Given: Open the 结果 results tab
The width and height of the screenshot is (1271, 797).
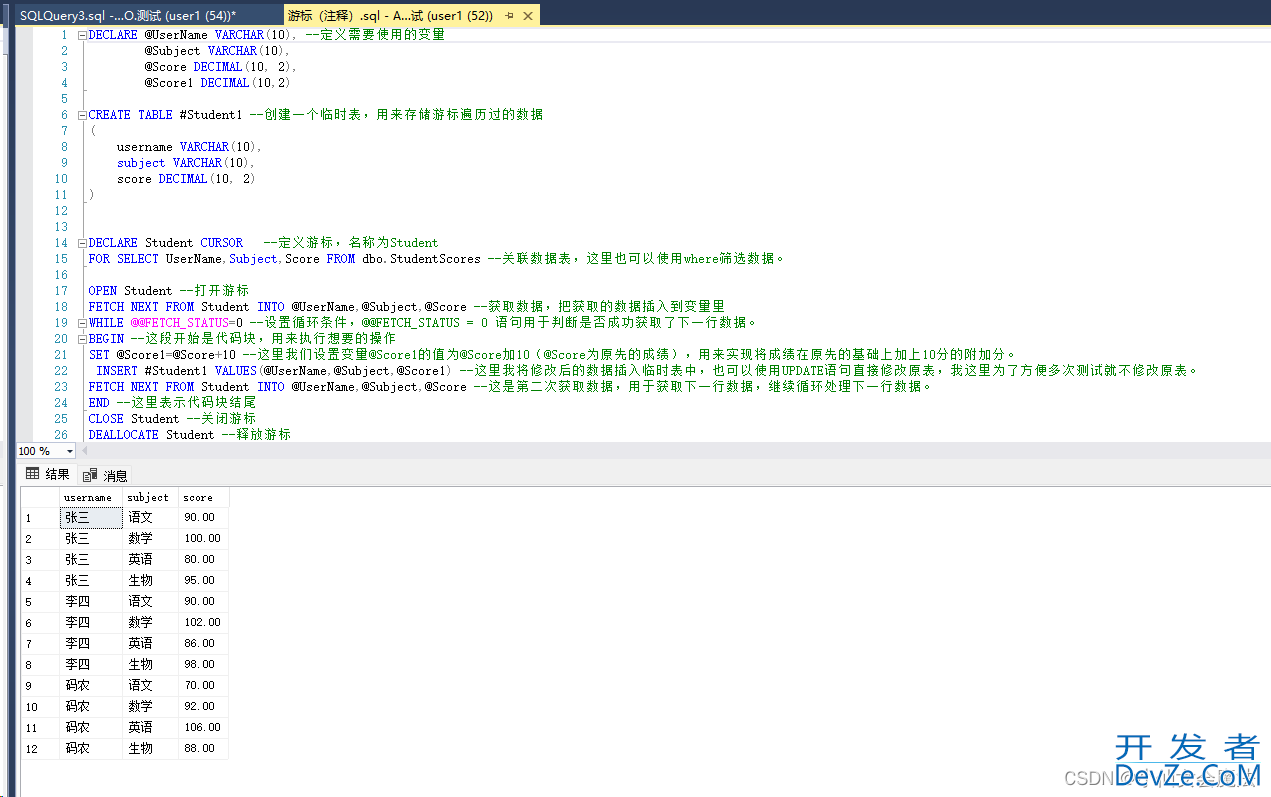Looking at the screenshot, I should pos(48,475).
